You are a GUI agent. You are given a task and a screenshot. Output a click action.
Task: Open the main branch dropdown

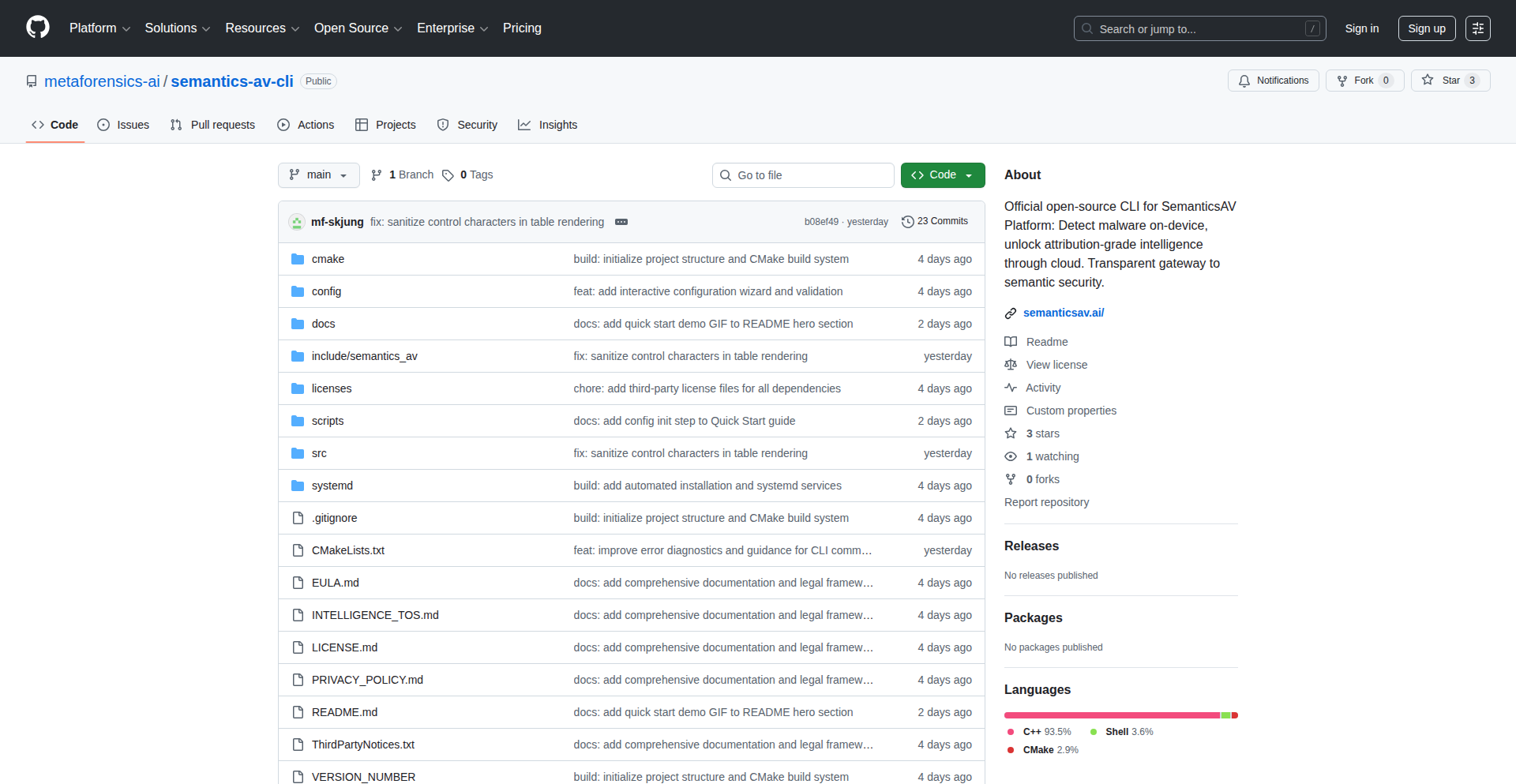[x=318, y=175]
